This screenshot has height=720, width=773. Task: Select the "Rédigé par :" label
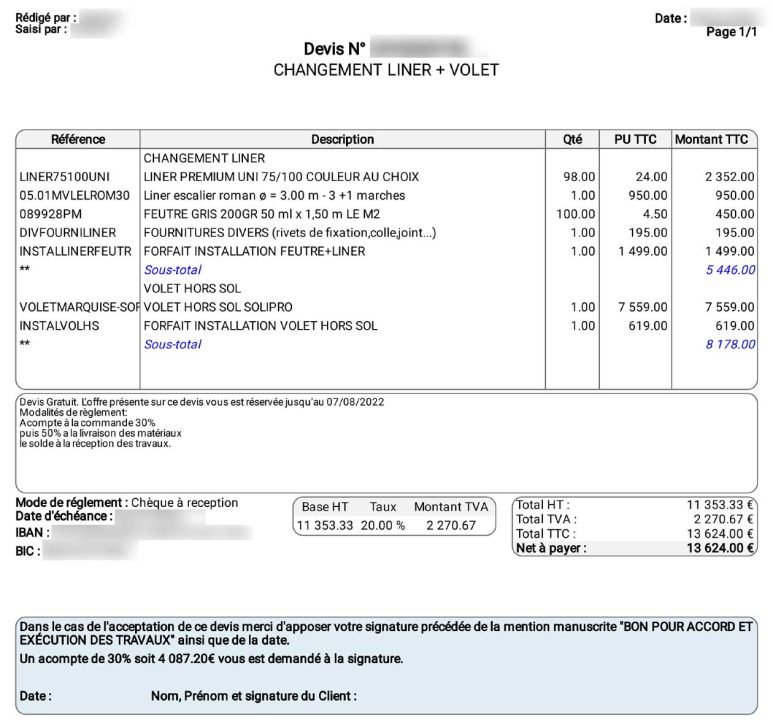(x=46, y=18)
